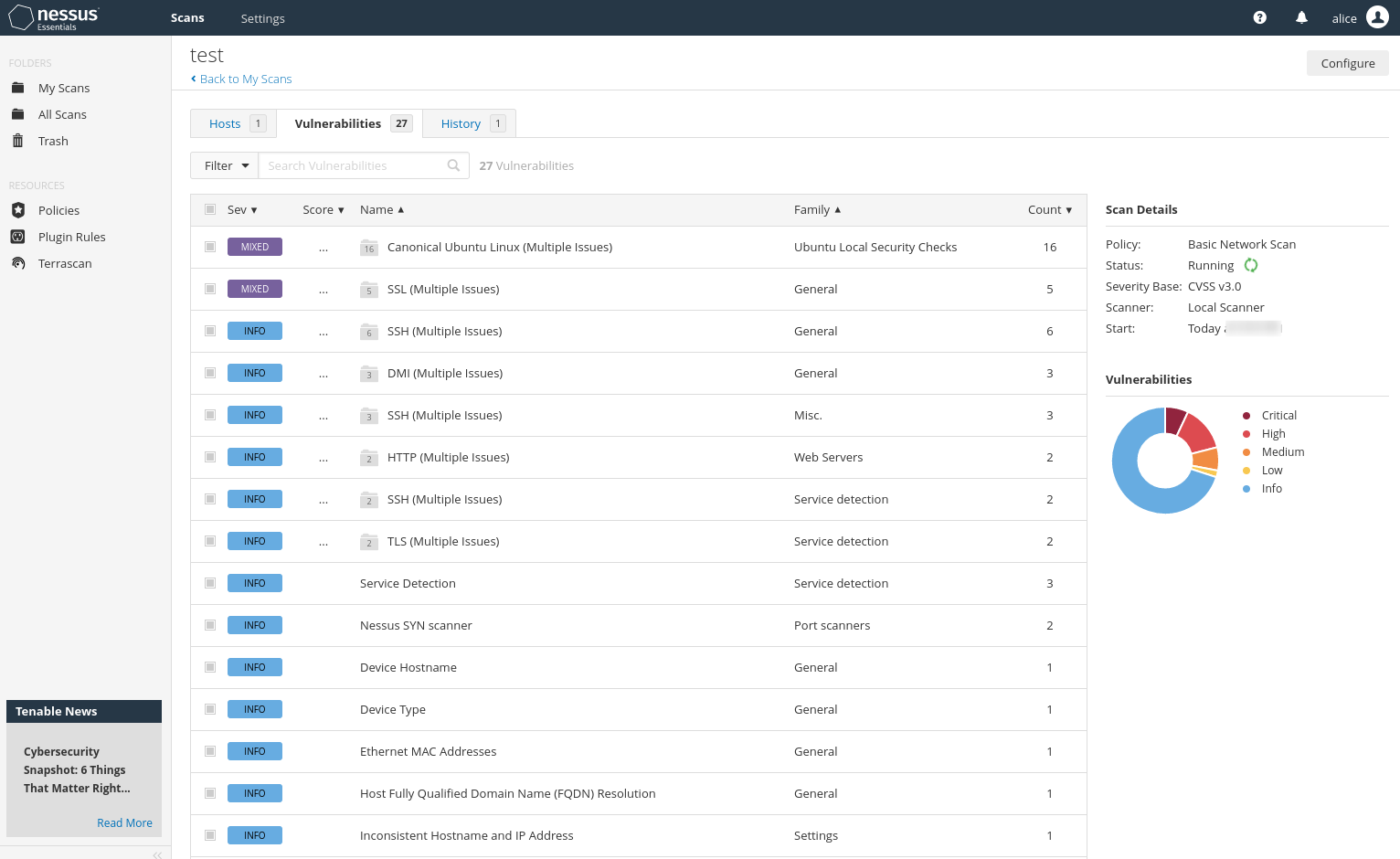Screen dimensions: 1400x859
Task: Open alice's user avatar icon
Action: coord(1377,17)
